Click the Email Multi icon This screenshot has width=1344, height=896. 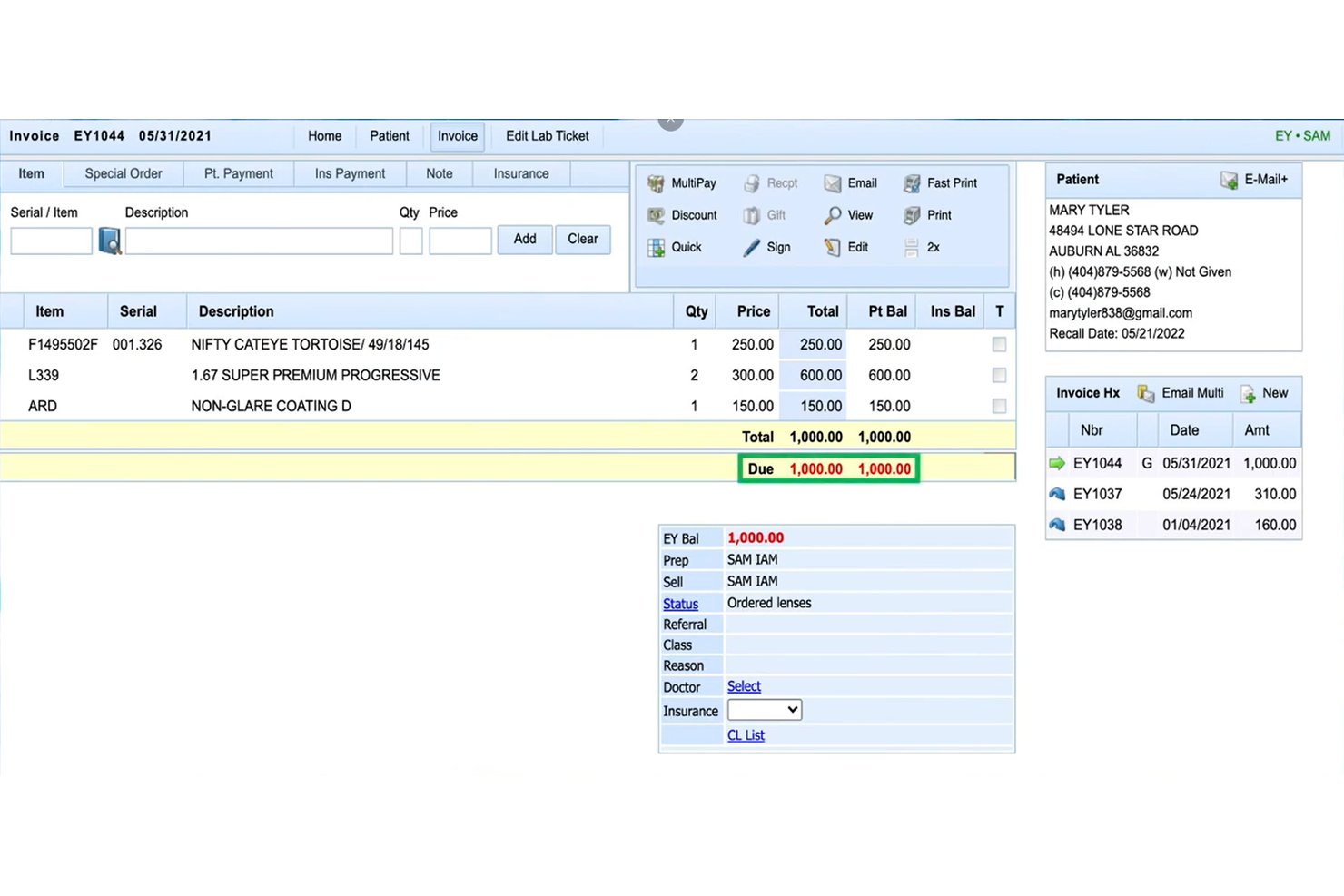(1146, 393)
